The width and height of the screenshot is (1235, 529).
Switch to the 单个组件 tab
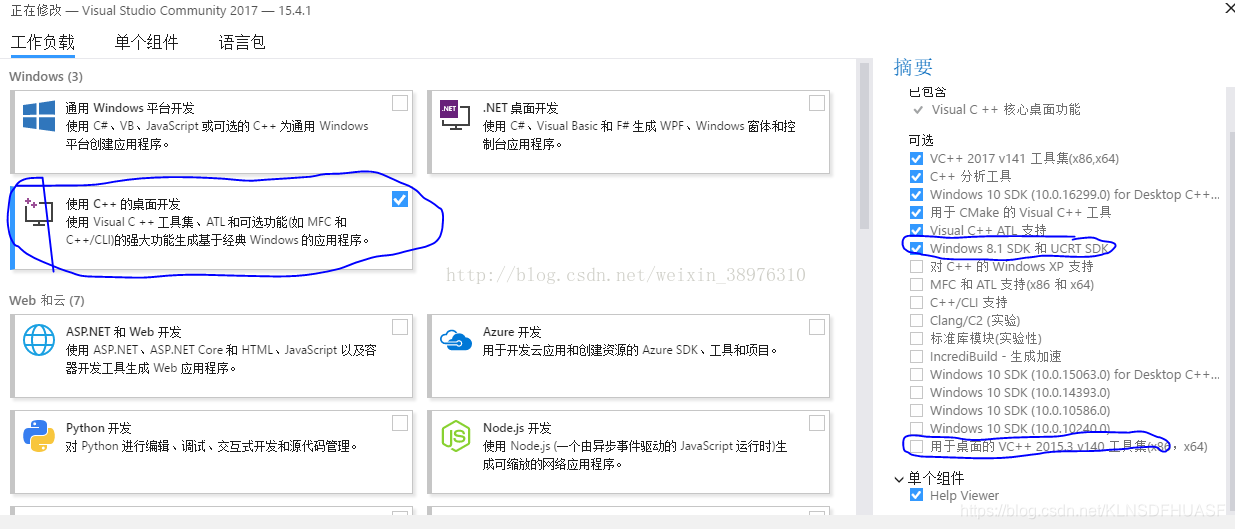[147, 42]
